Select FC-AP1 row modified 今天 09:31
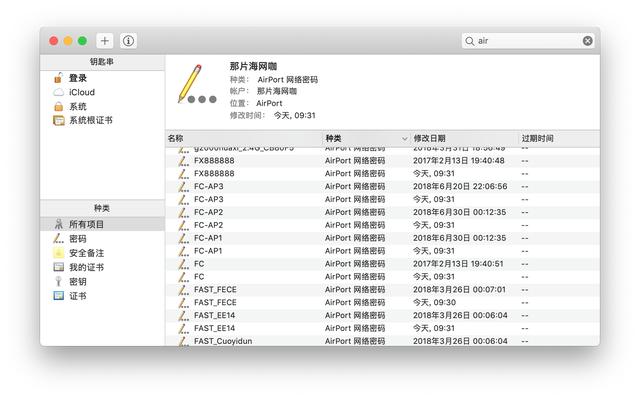Screen dimensions: 640x399 [x=382, y=251]
